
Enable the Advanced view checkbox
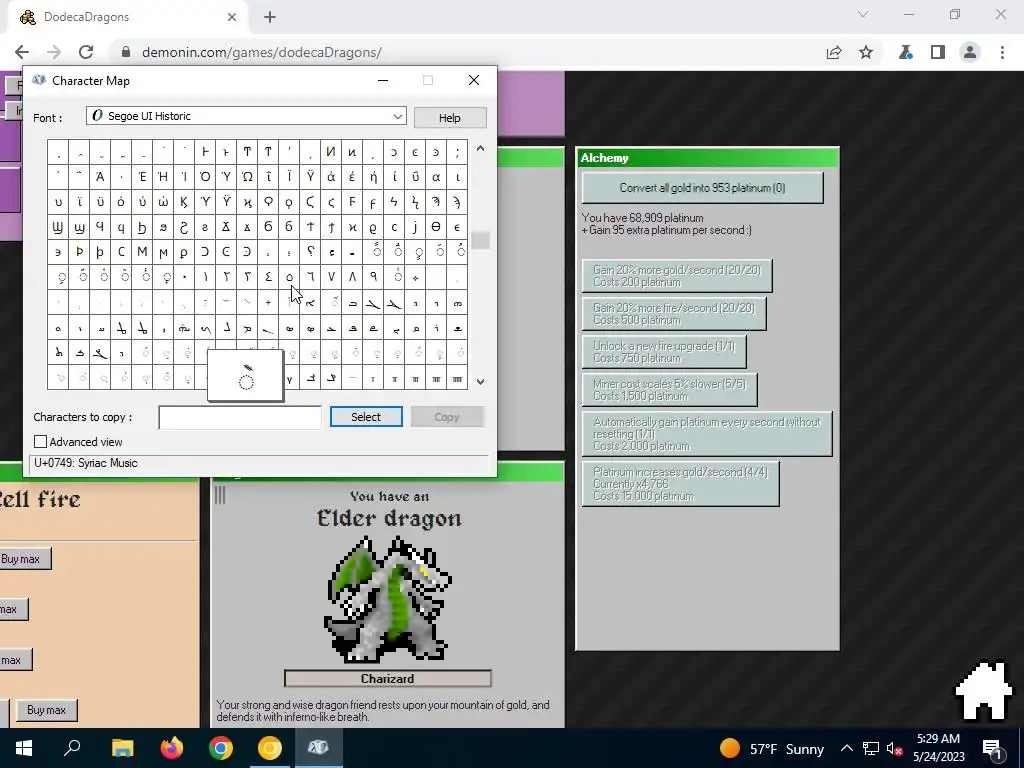pos(40,442)
